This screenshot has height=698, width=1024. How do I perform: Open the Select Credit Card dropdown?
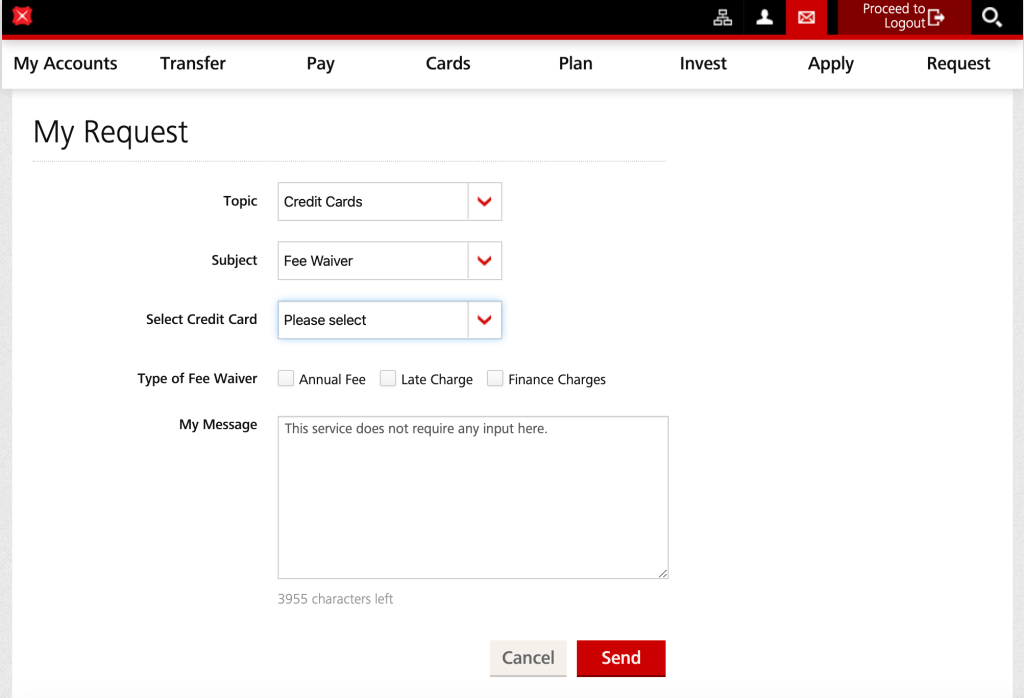[x=389, y=320]
